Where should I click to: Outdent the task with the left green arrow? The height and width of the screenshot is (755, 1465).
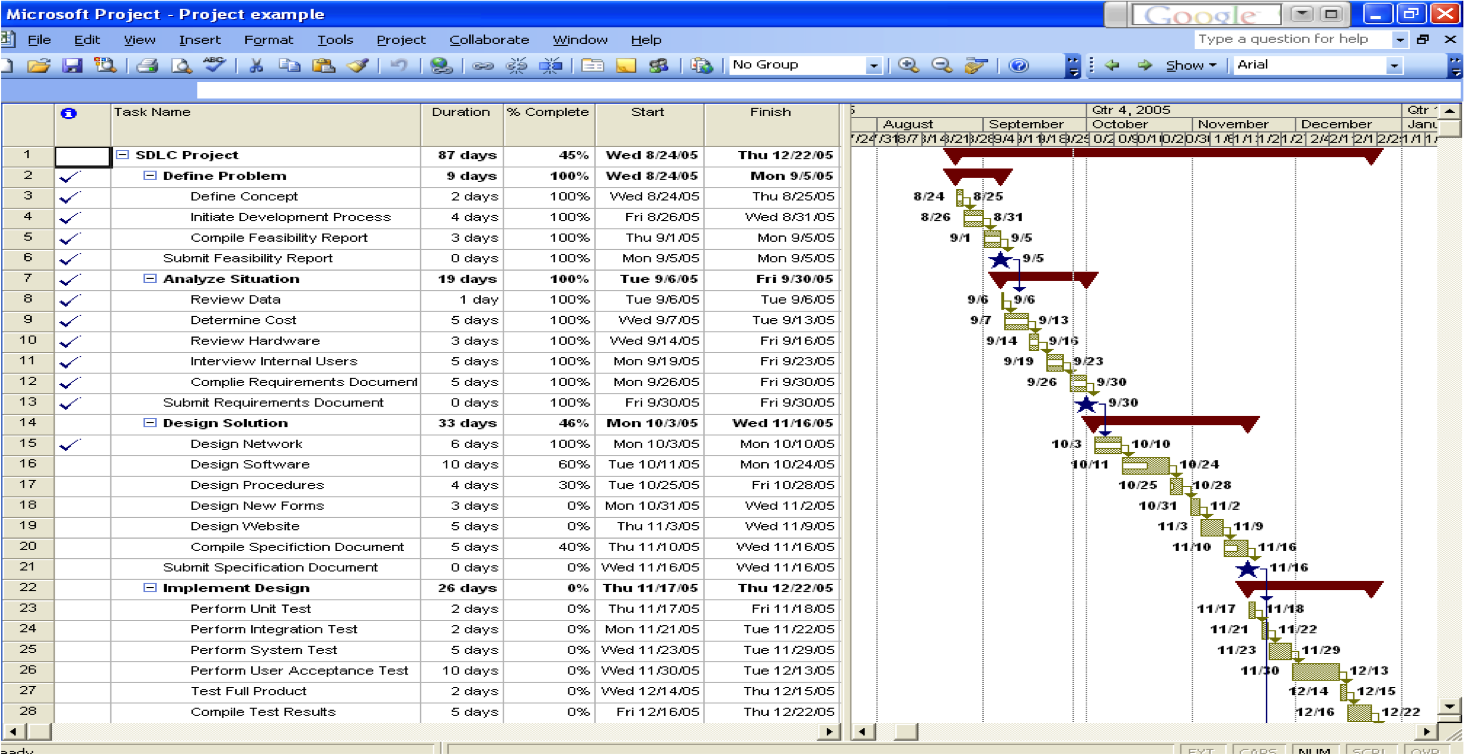coord(1112,65)
